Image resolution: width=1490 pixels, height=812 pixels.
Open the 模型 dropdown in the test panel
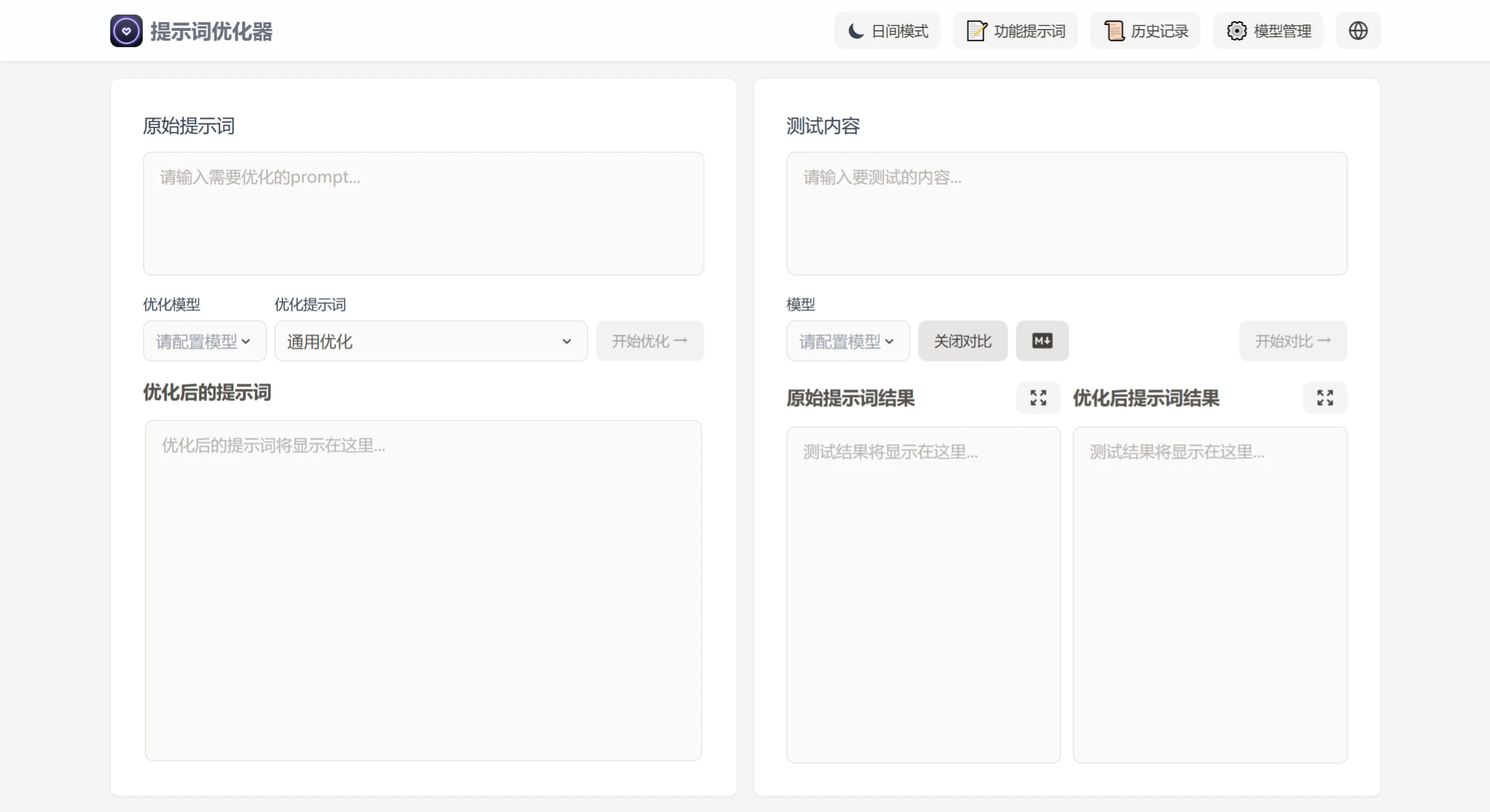pyautogui.click(x=848, y=341)
